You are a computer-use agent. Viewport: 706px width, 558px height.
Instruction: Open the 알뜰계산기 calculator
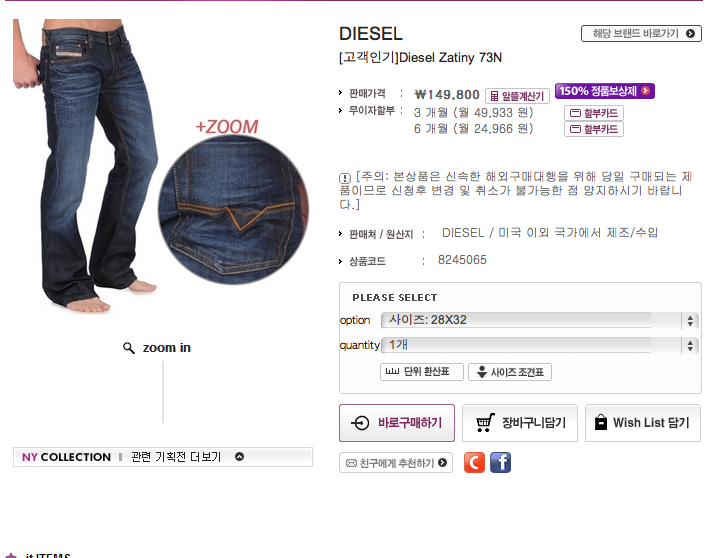coord(517,96)
